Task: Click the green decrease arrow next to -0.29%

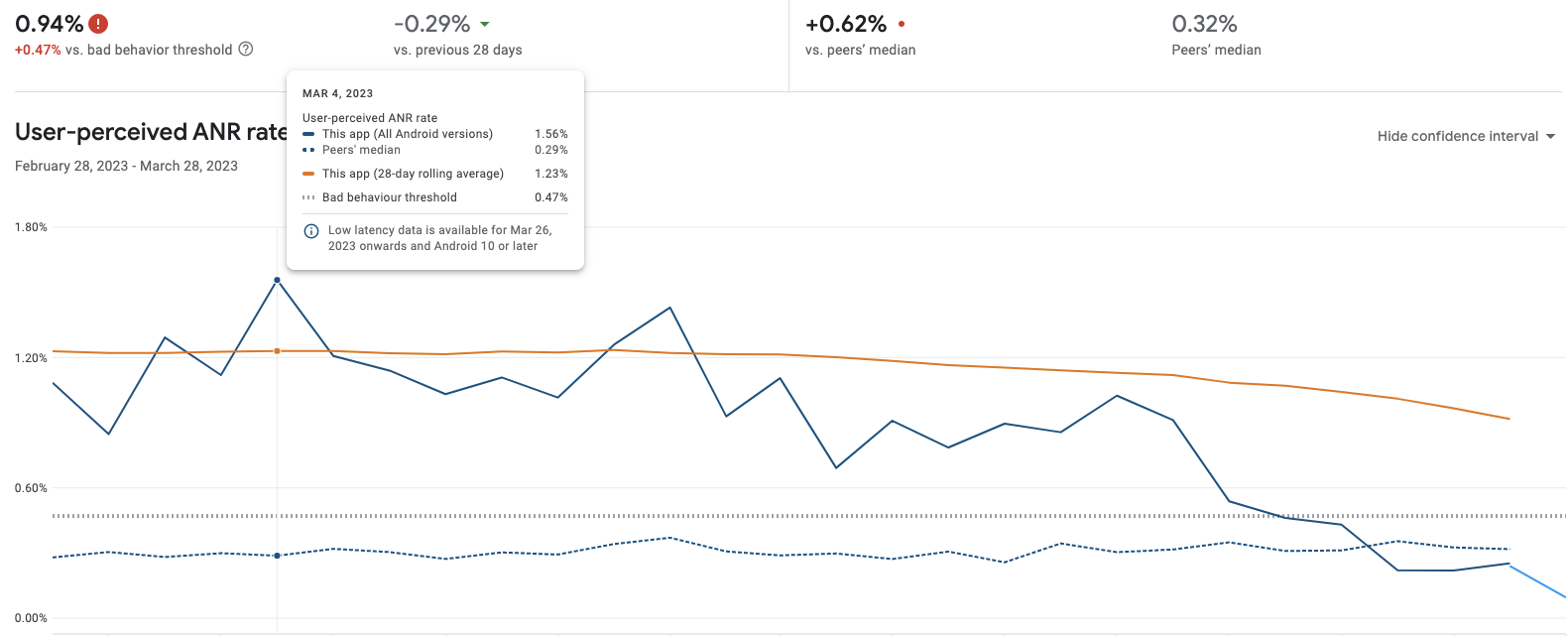Action: coord(484,22)
